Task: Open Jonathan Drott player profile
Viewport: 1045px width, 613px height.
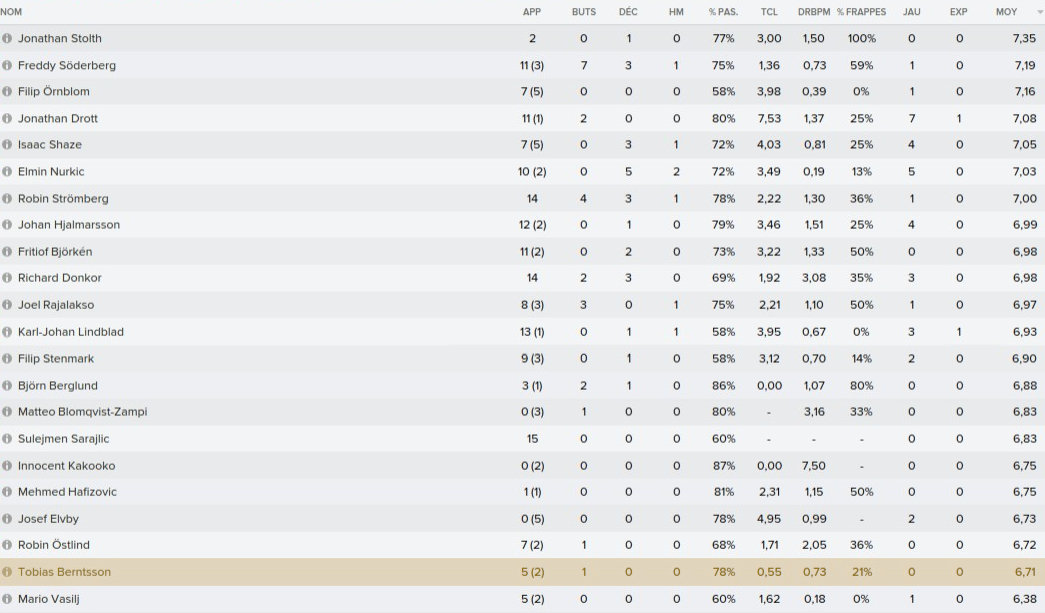Action: [x=58, y=118]
